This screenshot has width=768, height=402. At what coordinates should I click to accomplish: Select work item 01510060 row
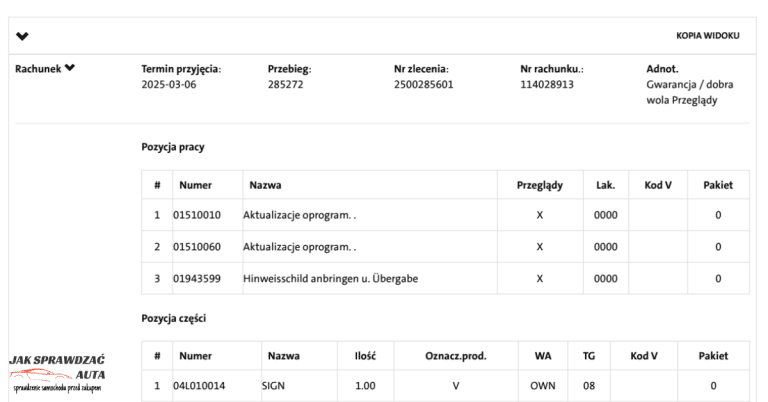pos(197,247)
